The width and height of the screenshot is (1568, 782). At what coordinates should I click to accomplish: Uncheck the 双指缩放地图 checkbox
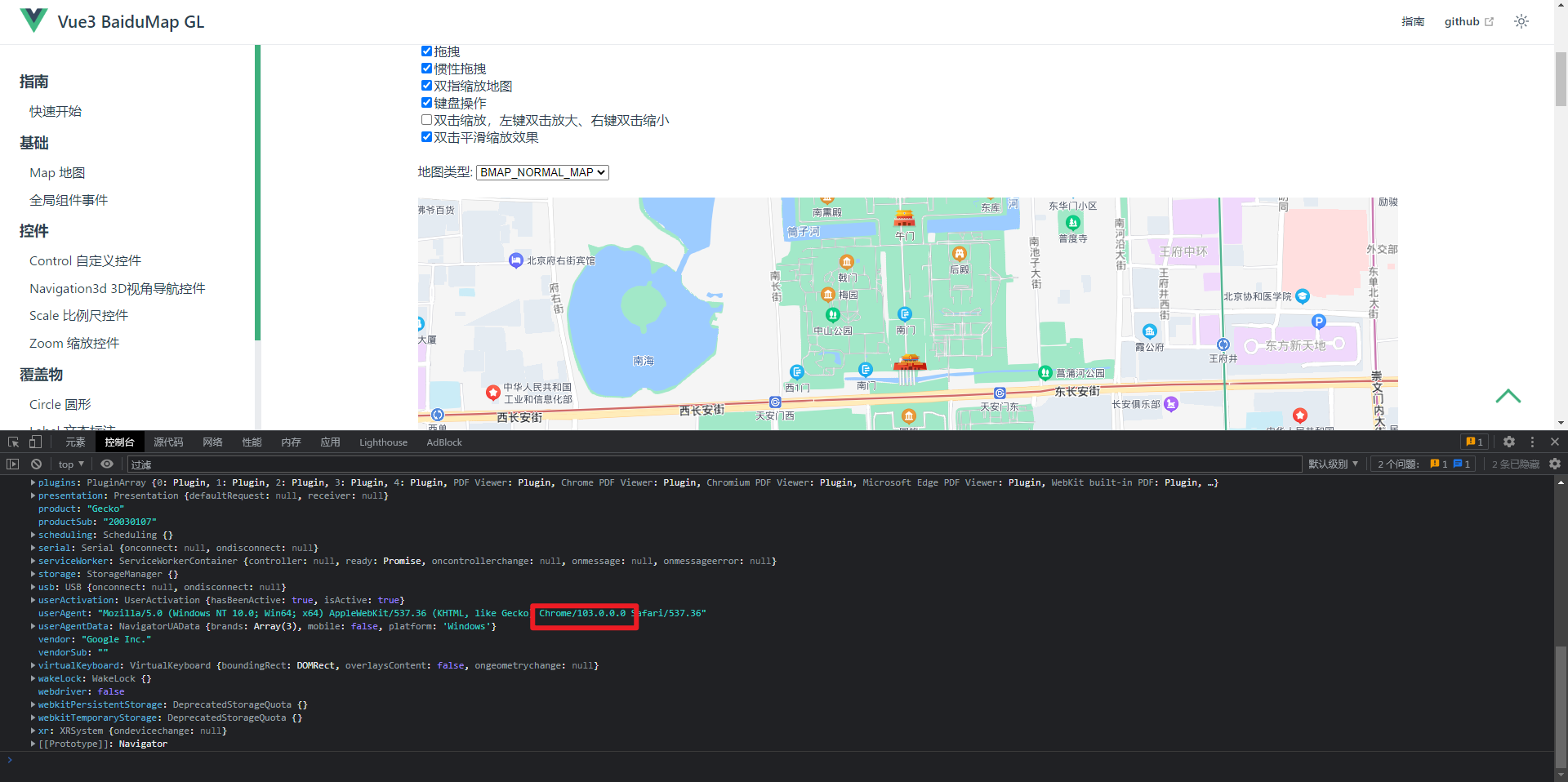point(426,85)
